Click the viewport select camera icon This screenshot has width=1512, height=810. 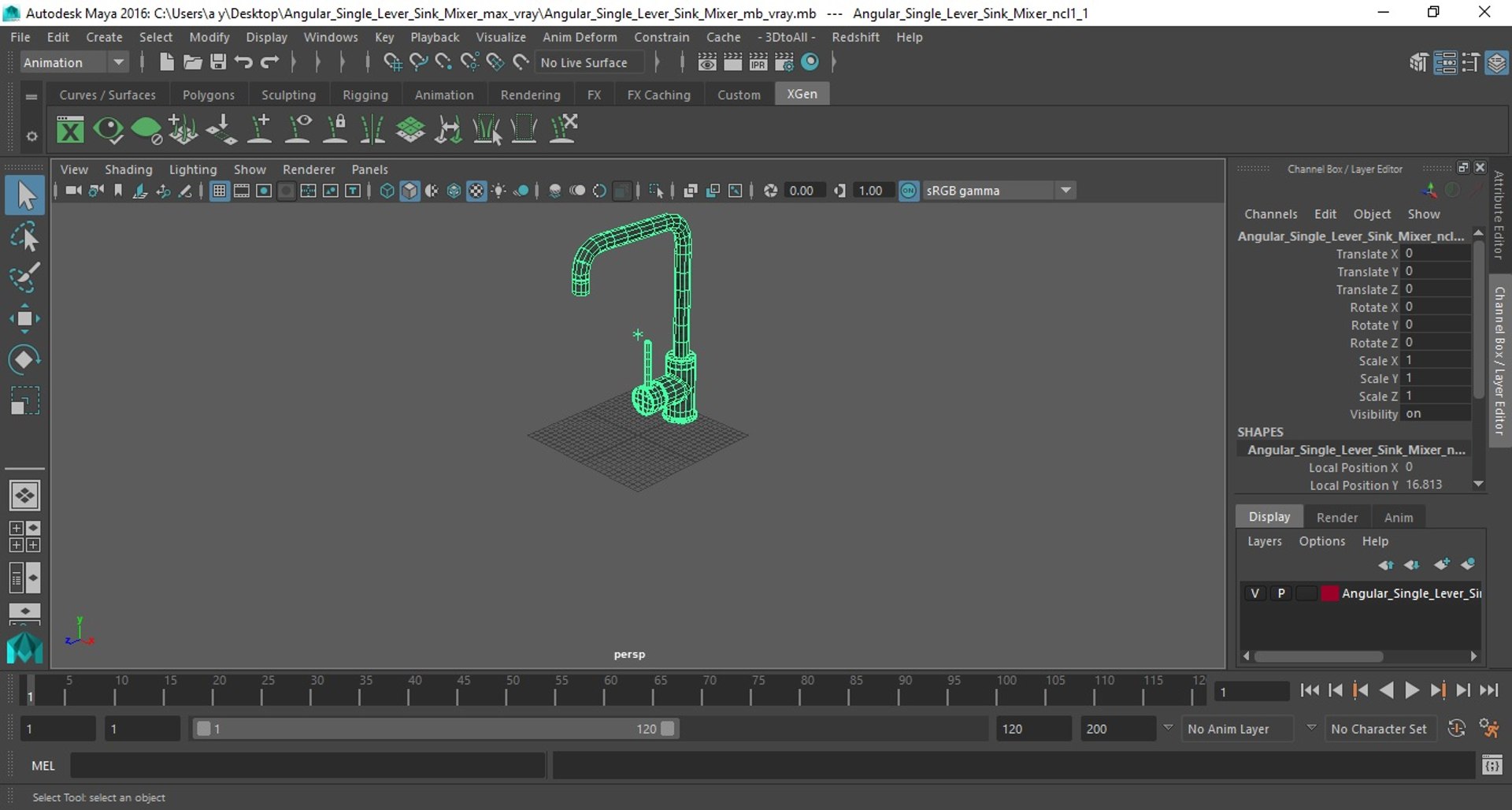coord(73,191)
